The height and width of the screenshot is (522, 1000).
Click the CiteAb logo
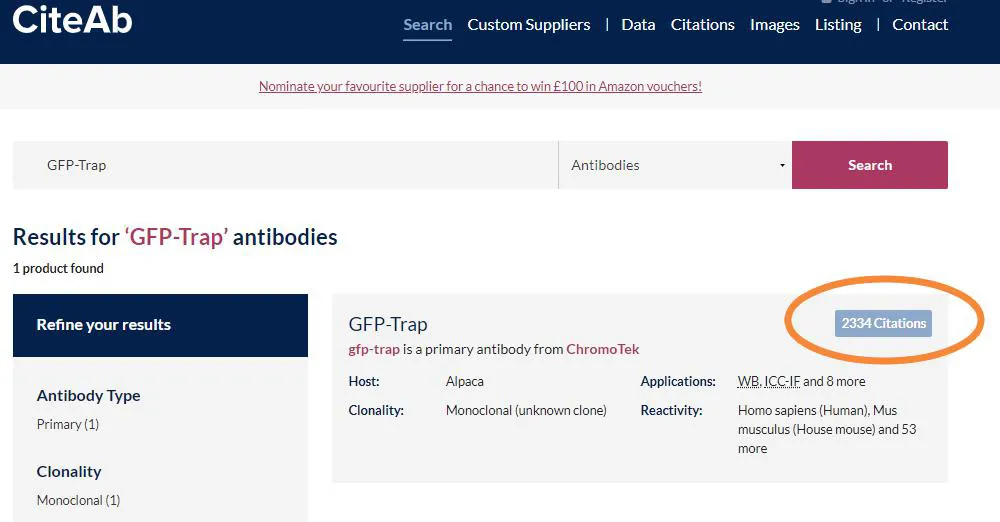(72, 20)
